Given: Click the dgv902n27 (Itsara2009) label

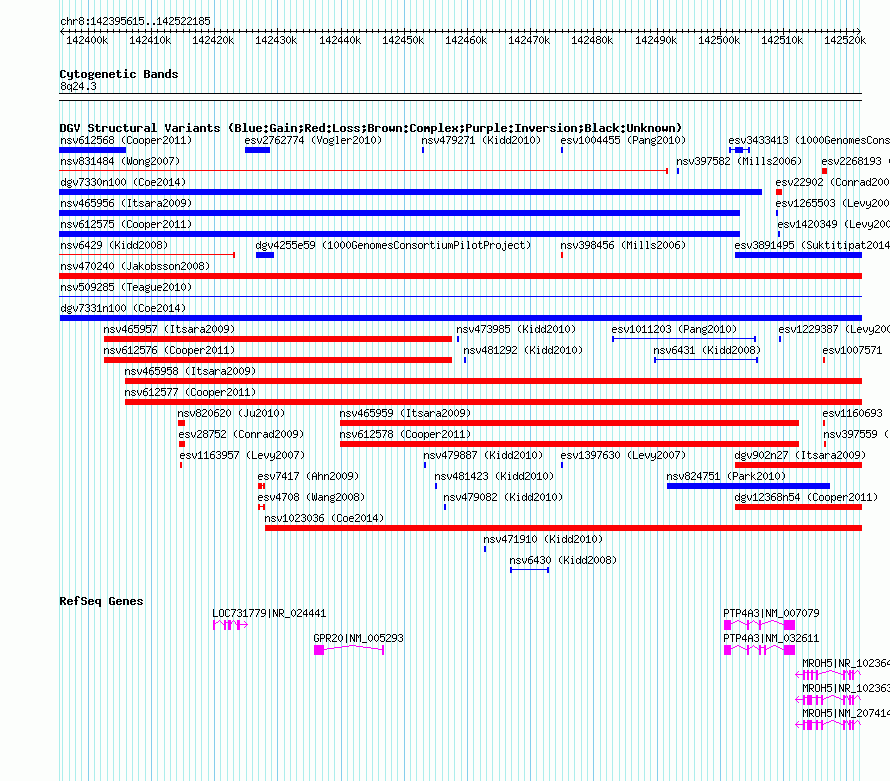Looking at the screenshot, I should [800, 455].
